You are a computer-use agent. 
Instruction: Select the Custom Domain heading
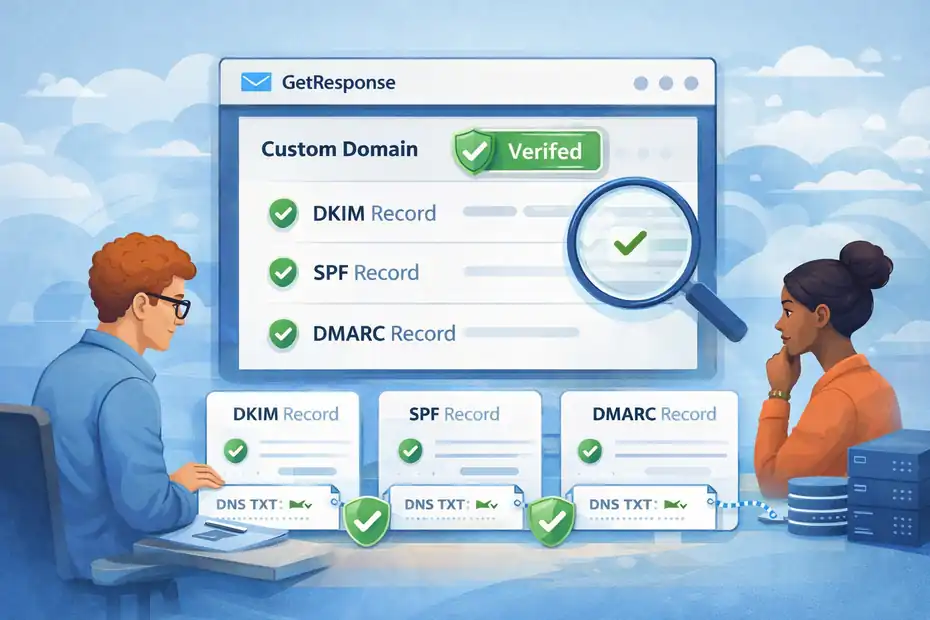[338, 148]
